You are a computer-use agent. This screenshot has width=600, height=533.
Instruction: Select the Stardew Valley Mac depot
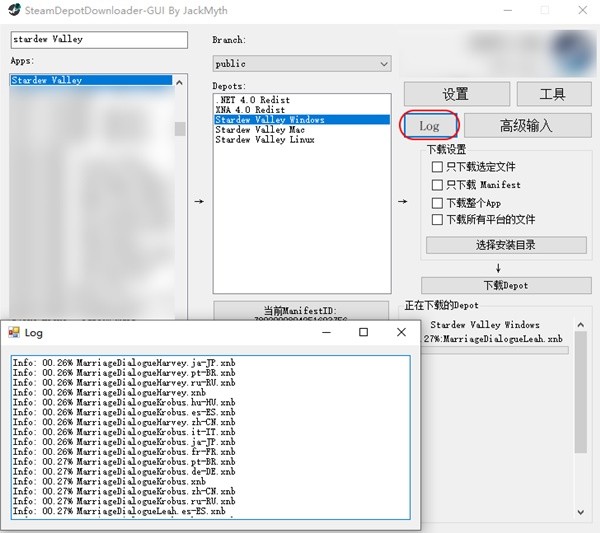[x=302, y=130]
